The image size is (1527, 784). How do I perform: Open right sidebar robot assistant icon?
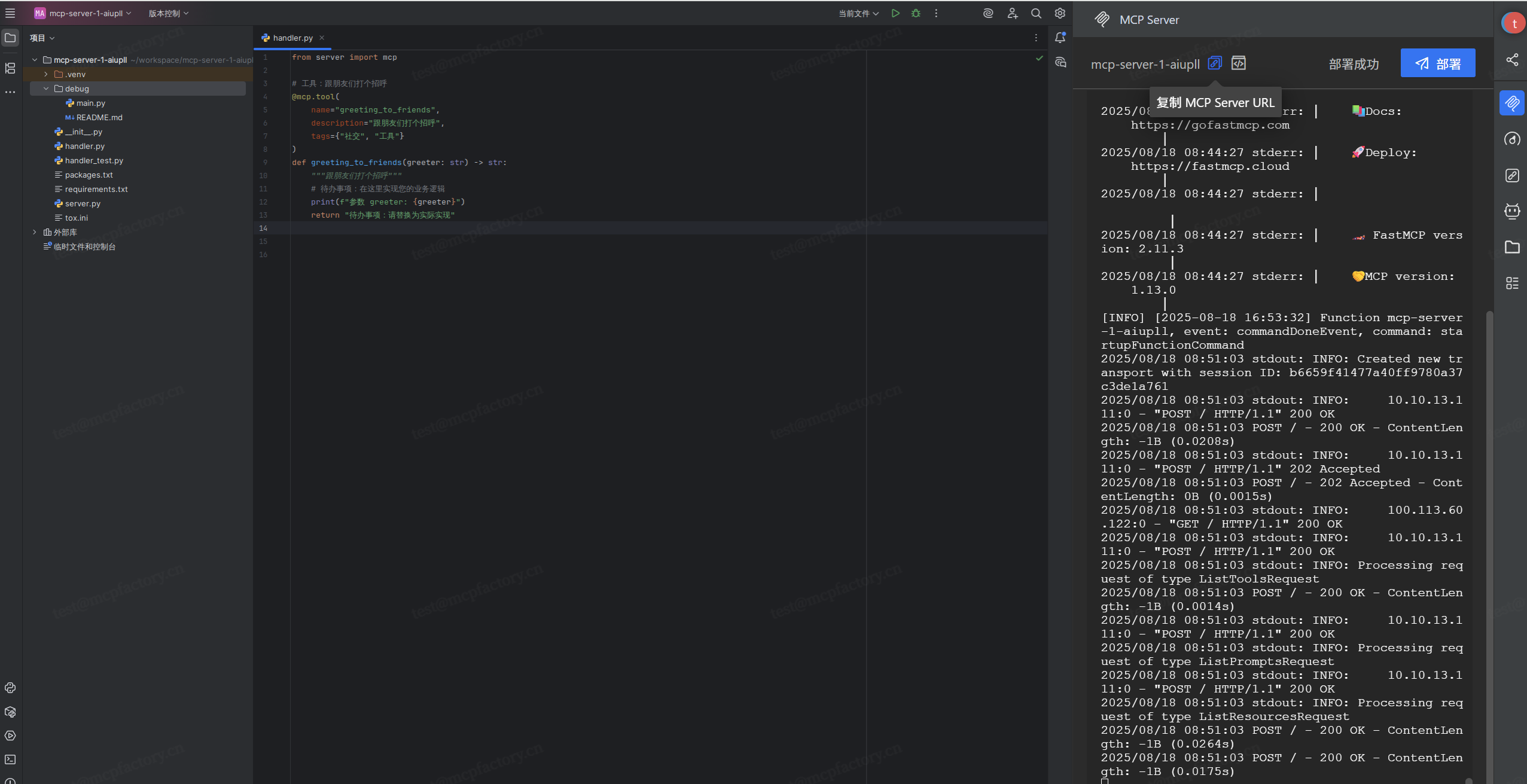1512,211
